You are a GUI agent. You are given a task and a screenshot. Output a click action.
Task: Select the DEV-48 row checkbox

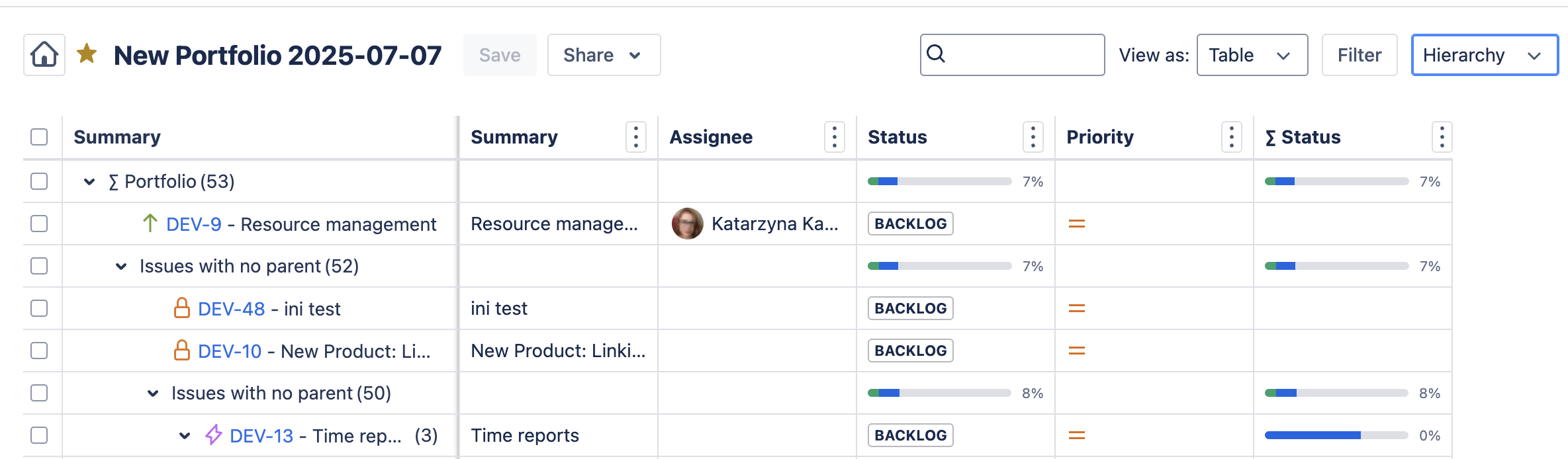point(39,308)
